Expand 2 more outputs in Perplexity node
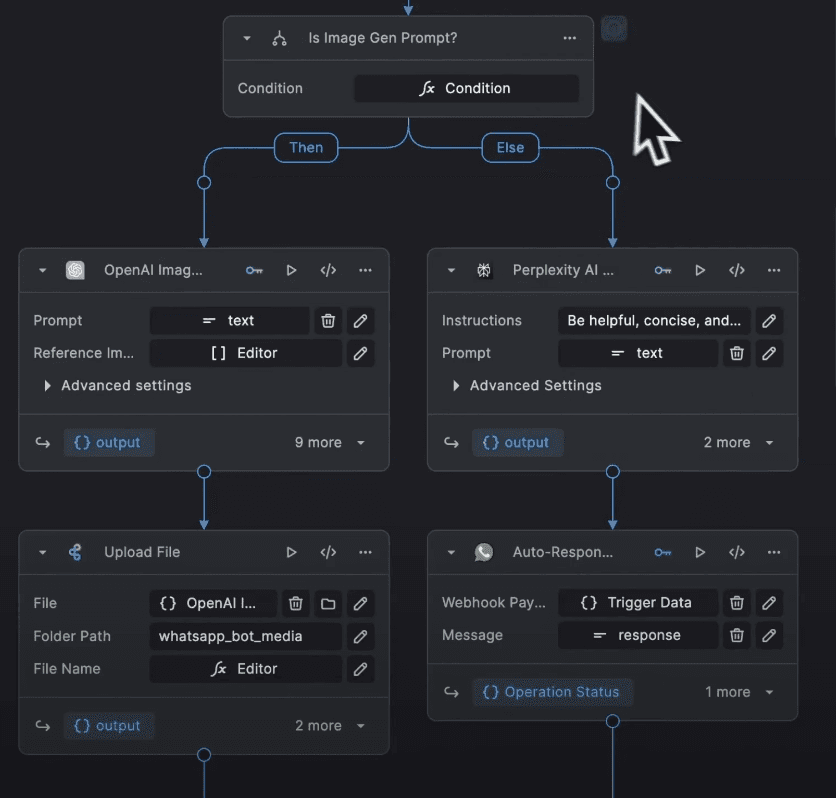Screen dimensions: 836x798 (x=738, y=442)
